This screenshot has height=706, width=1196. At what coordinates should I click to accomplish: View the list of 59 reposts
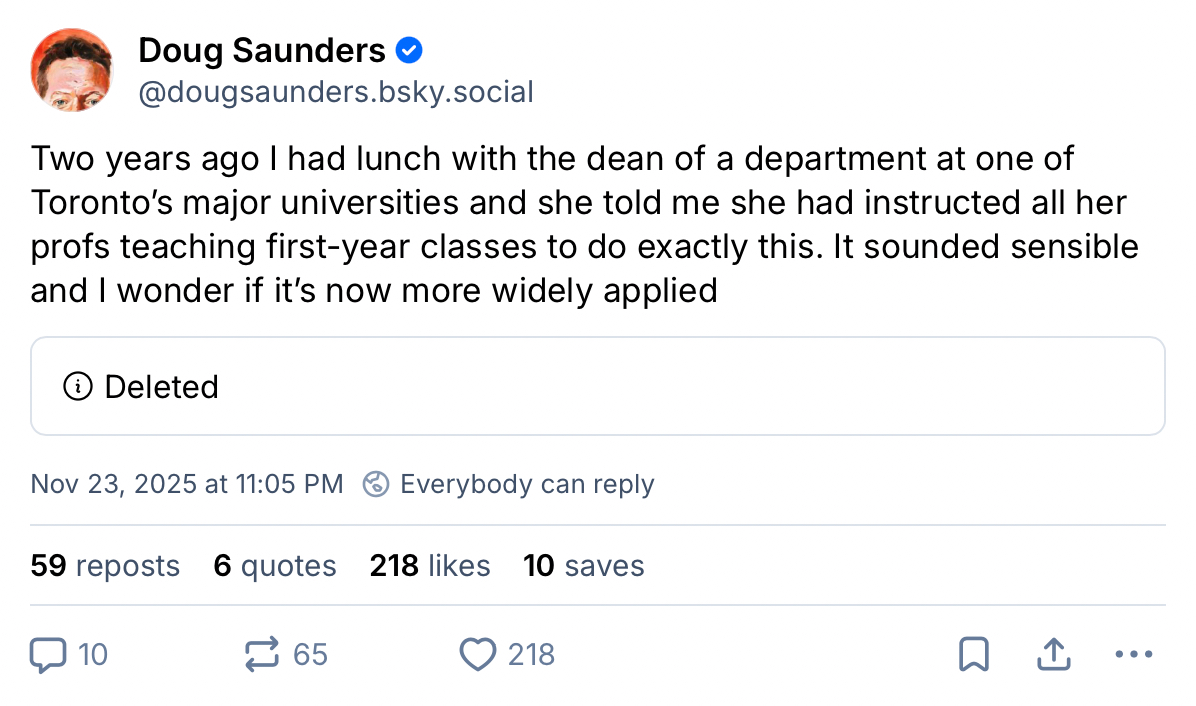point(105,566)
